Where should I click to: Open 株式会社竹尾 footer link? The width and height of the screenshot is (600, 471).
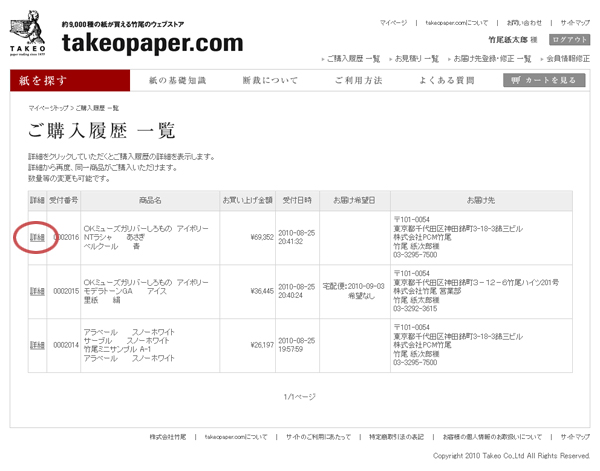pos(167,437)
